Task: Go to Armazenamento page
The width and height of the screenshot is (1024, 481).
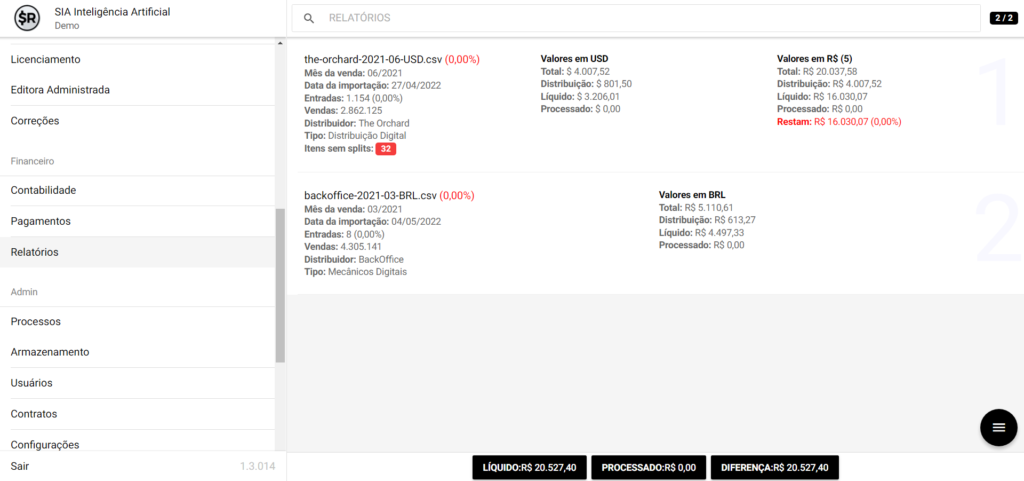Action: (x=50, y=352)
